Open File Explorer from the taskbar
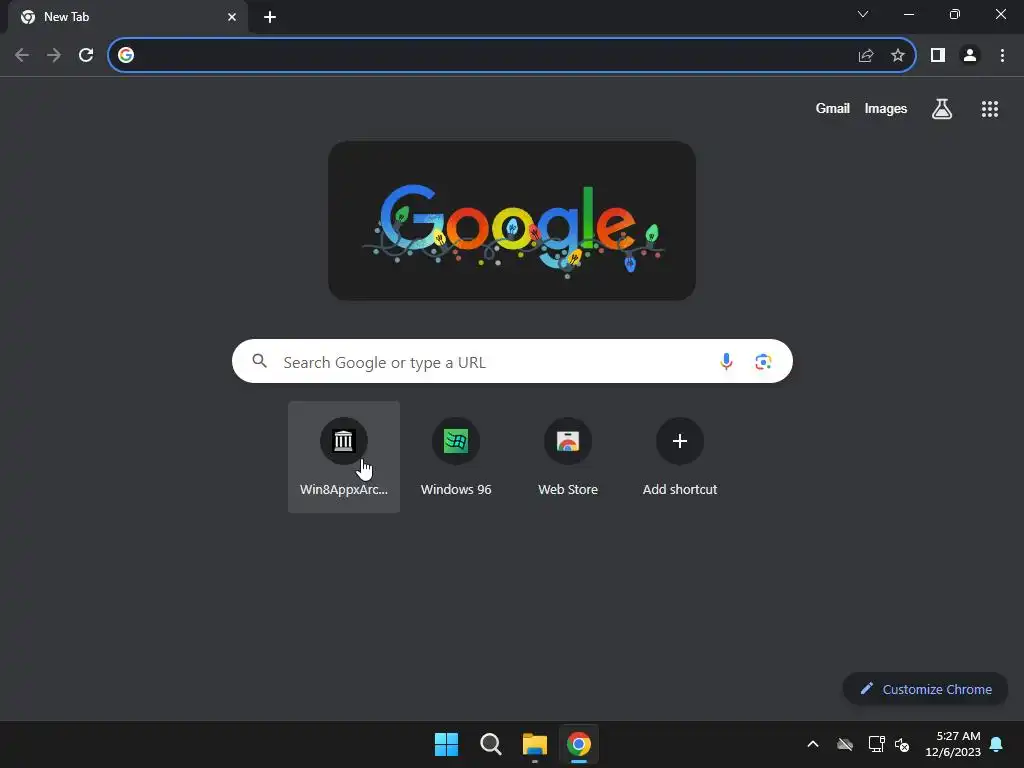1024x768 pixels. (x=535, y=744)
